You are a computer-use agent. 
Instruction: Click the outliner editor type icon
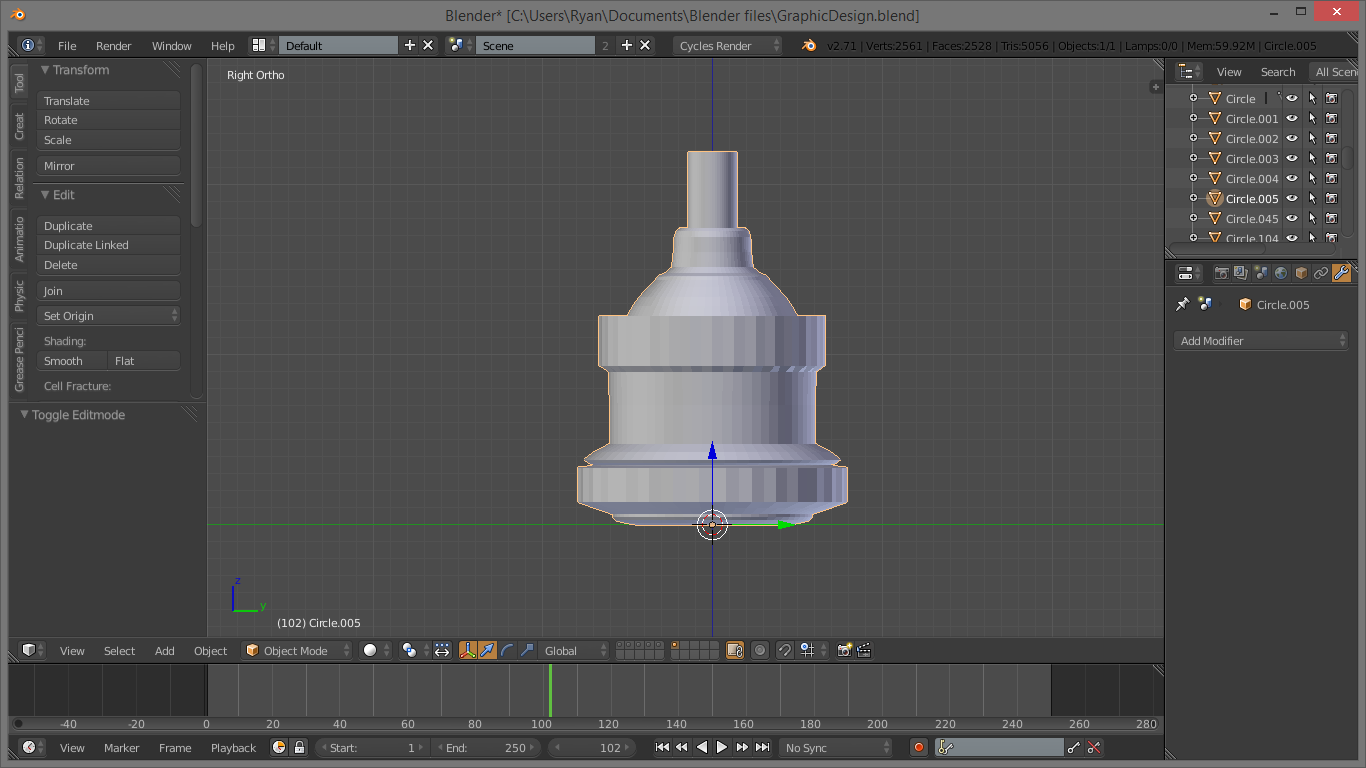pyautogui.click(x=1189, y=71)
